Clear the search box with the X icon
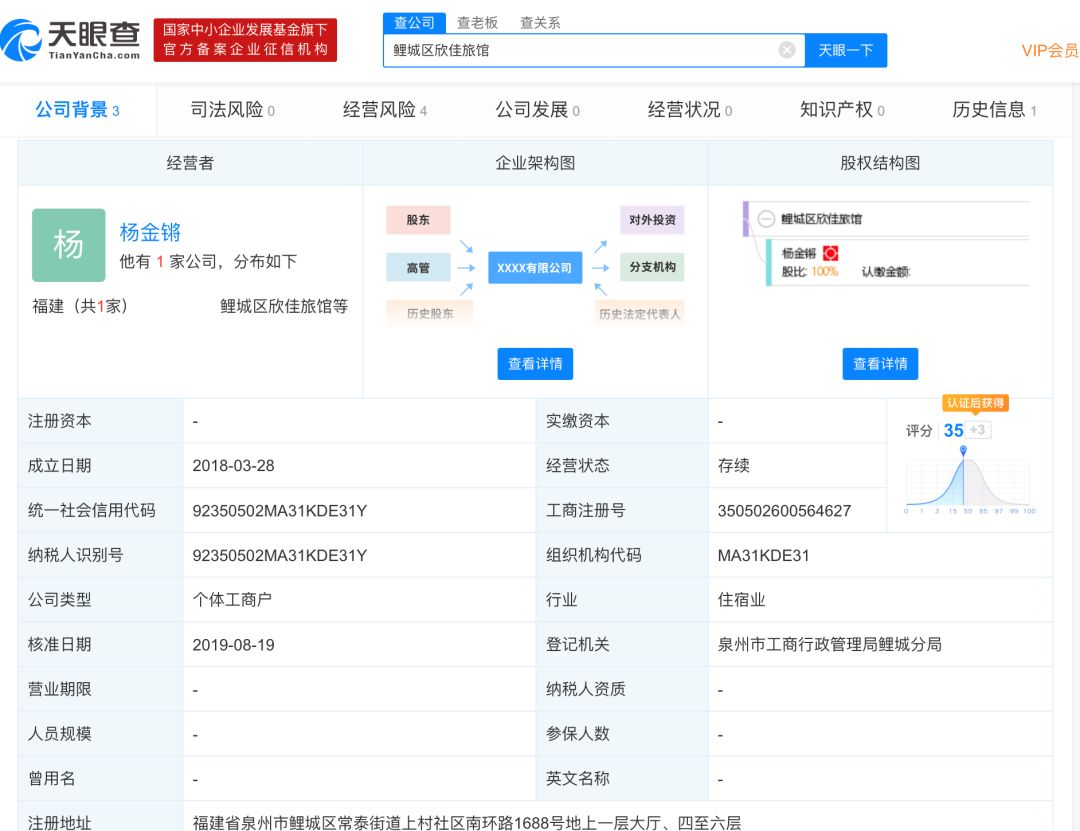Viewport: 1080px width, 831px height. tap(787, 50)
